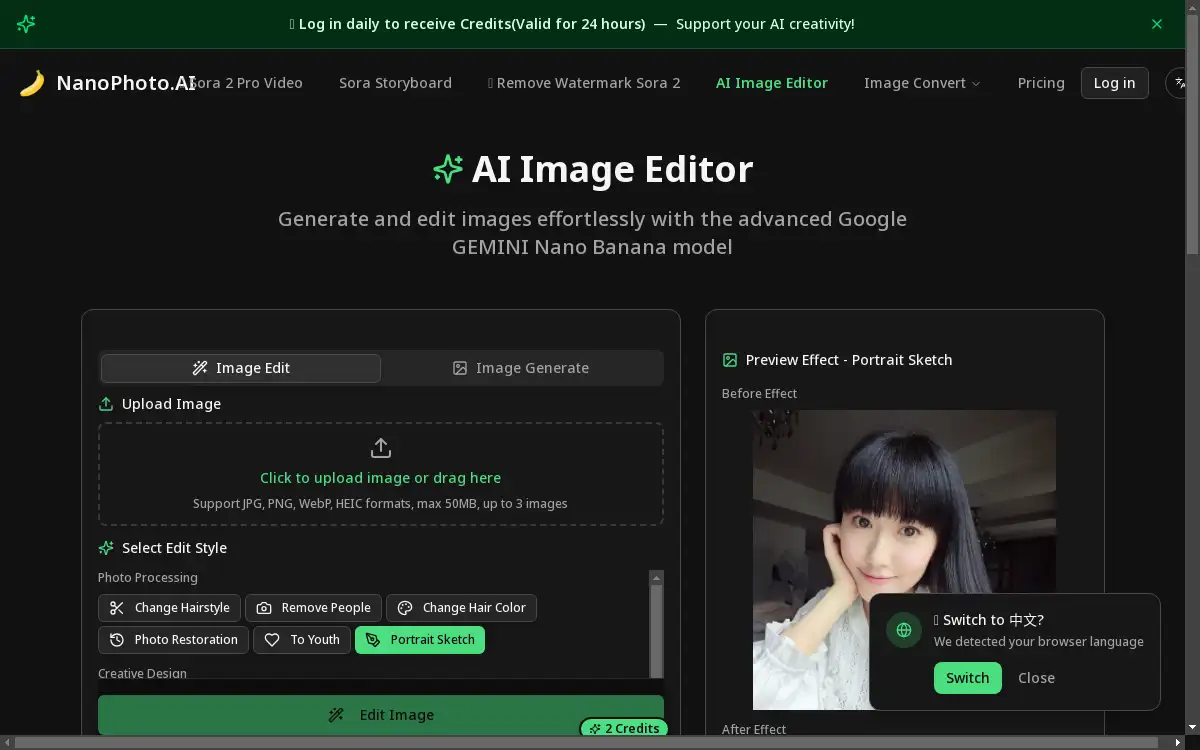Click NanoPhoto.AI brand name

click(126, 83)
